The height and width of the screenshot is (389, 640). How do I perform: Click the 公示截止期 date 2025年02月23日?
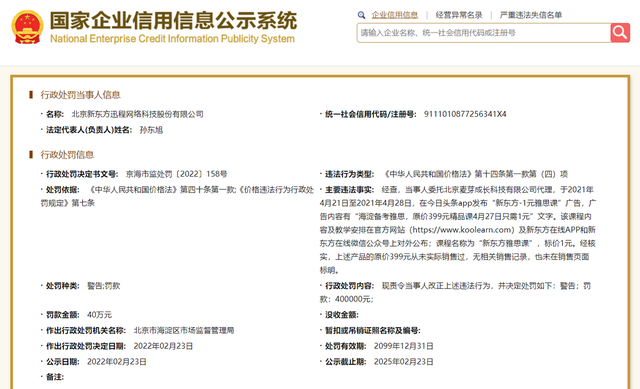point(404,362)
